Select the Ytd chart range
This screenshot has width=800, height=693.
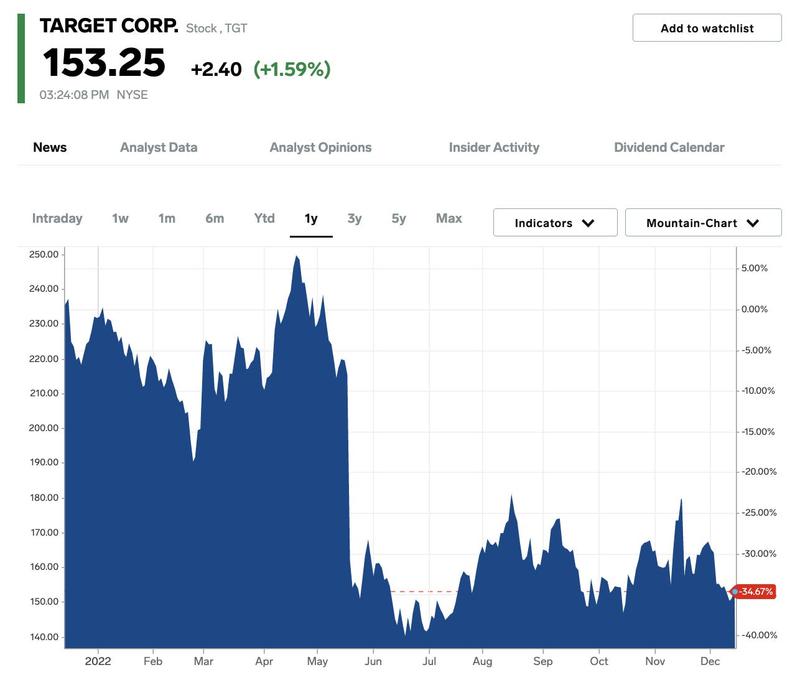264,218
